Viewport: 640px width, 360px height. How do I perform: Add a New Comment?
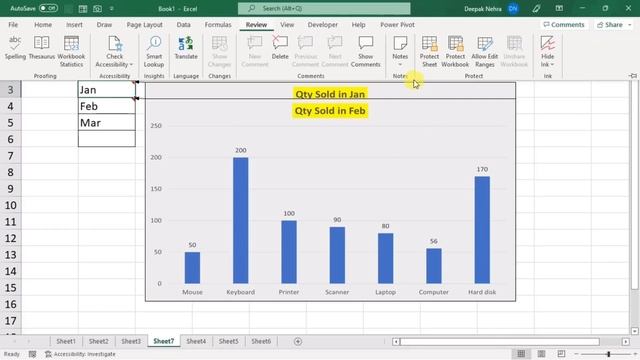(x=255, y=51)
